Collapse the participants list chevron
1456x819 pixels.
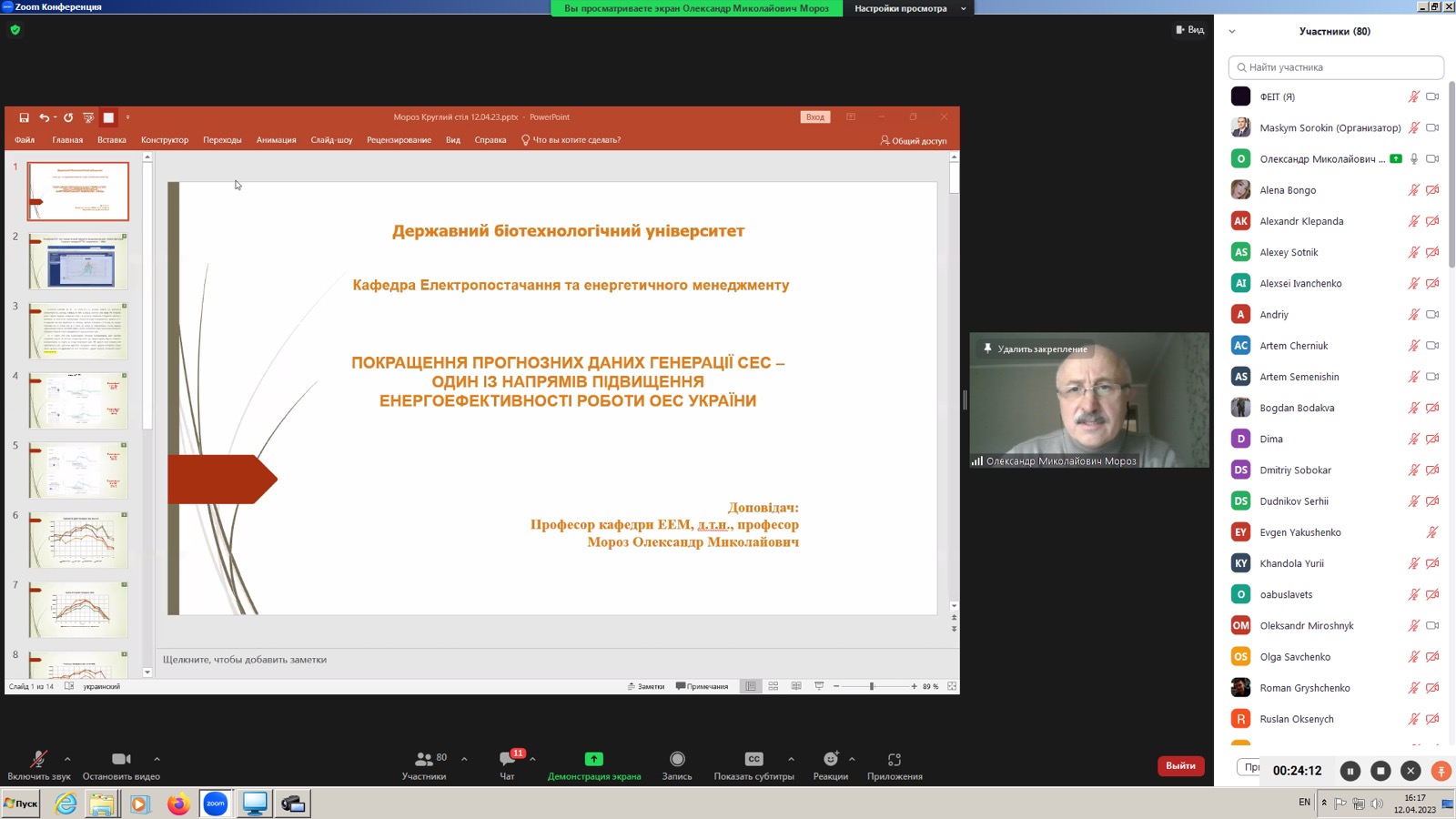coord(1232,31)
